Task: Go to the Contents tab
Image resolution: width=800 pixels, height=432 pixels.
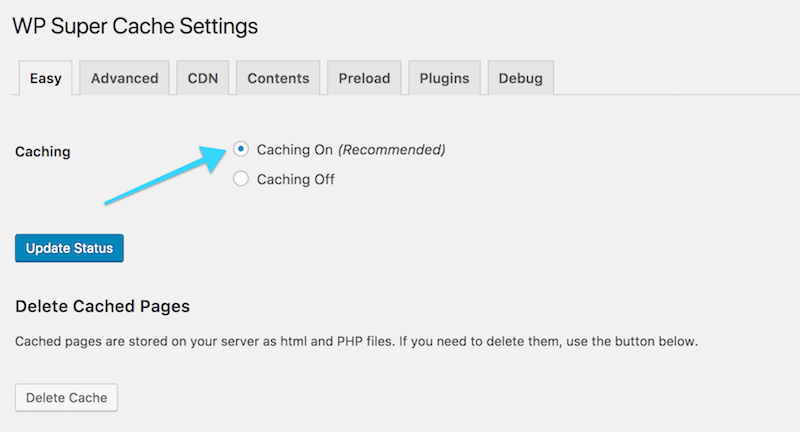Action: [x=278, y=78]
